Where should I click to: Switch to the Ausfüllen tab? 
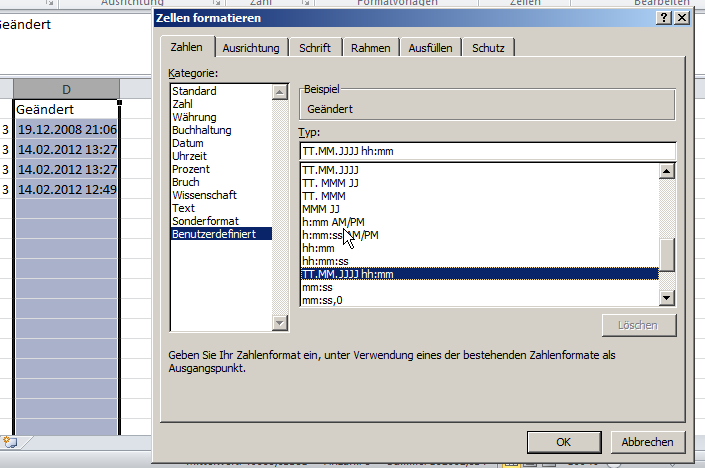[x=430, y=48]
